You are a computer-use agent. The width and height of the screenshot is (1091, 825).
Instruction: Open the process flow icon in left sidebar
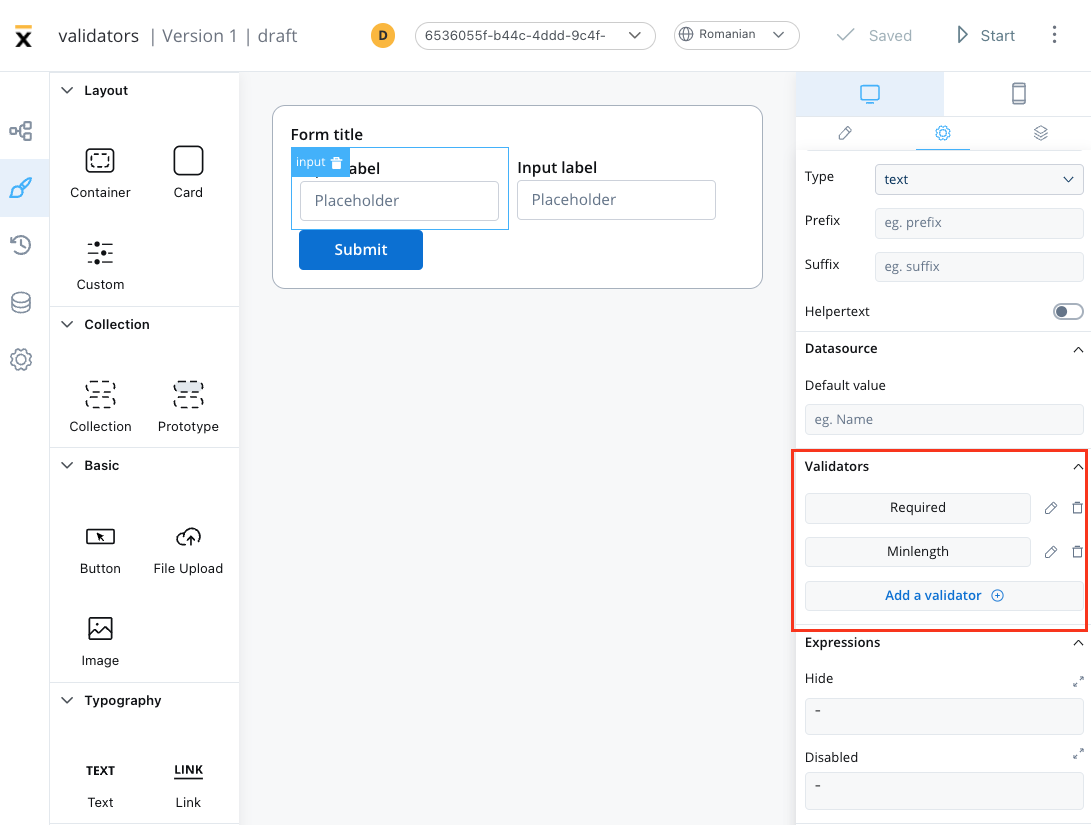21,131
